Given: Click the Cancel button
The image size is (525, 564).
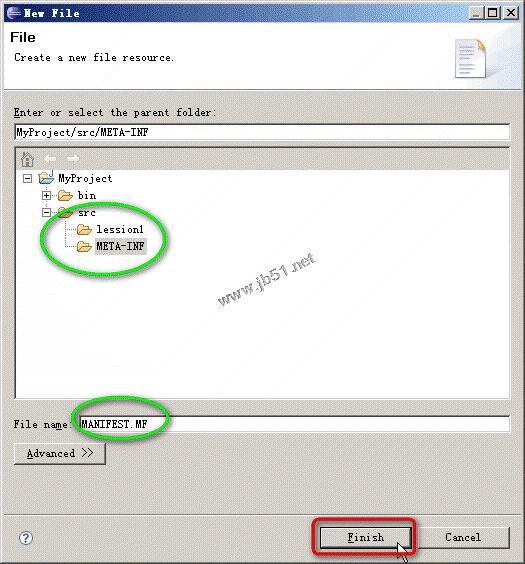Looking at the screenshot, I should tap(463, 537).
